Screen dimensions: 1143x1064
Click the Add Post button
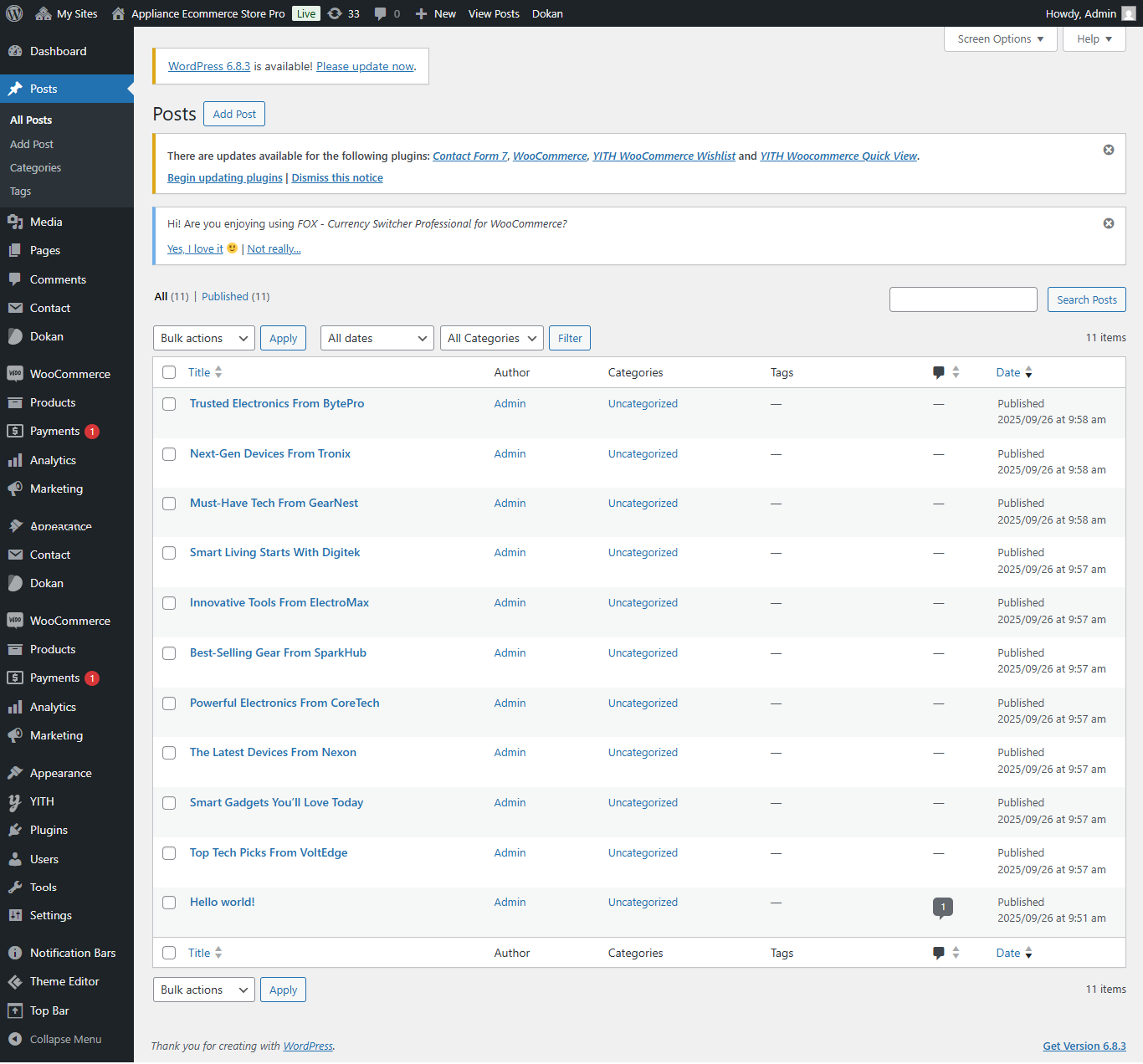[234, 114]
